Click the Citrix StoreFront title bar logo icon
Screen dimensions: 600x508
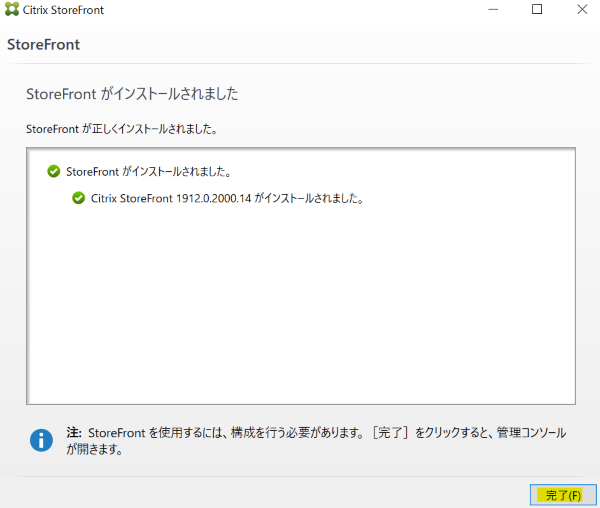pyautogui.click(x=12, y=9)
